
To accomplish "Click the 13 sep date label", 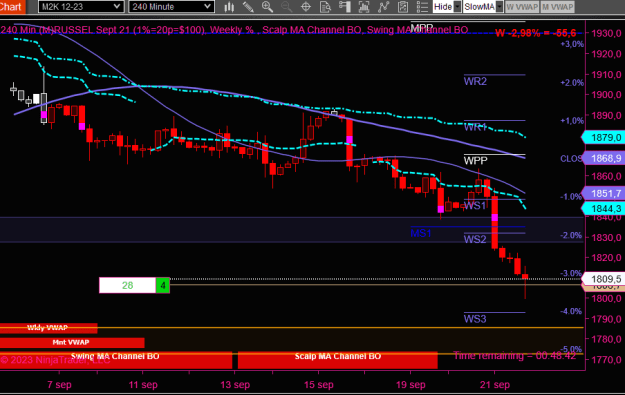I will 235,385.
